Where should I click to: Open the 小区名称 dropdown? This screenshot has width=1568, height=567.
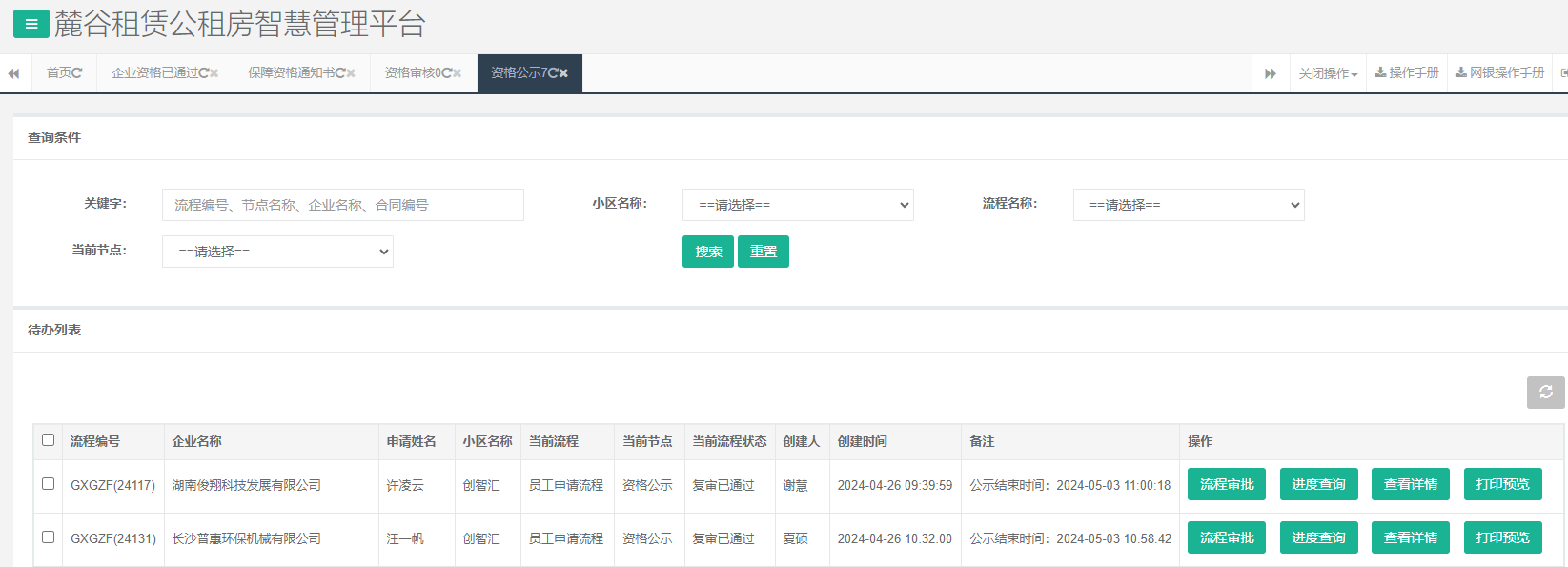pos(798,205)
